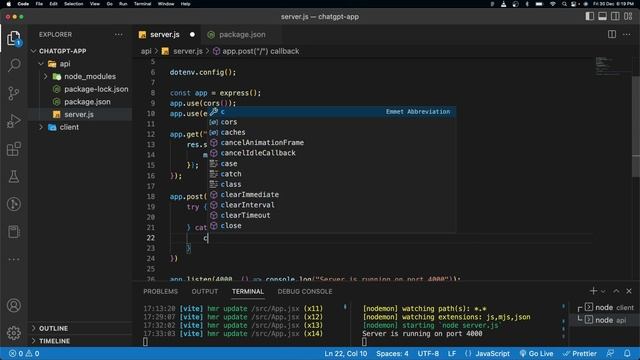Open the PROBLEMS panel tab
Image resolution: width=640 pixels, height=360 pixels.
(160, 291)
